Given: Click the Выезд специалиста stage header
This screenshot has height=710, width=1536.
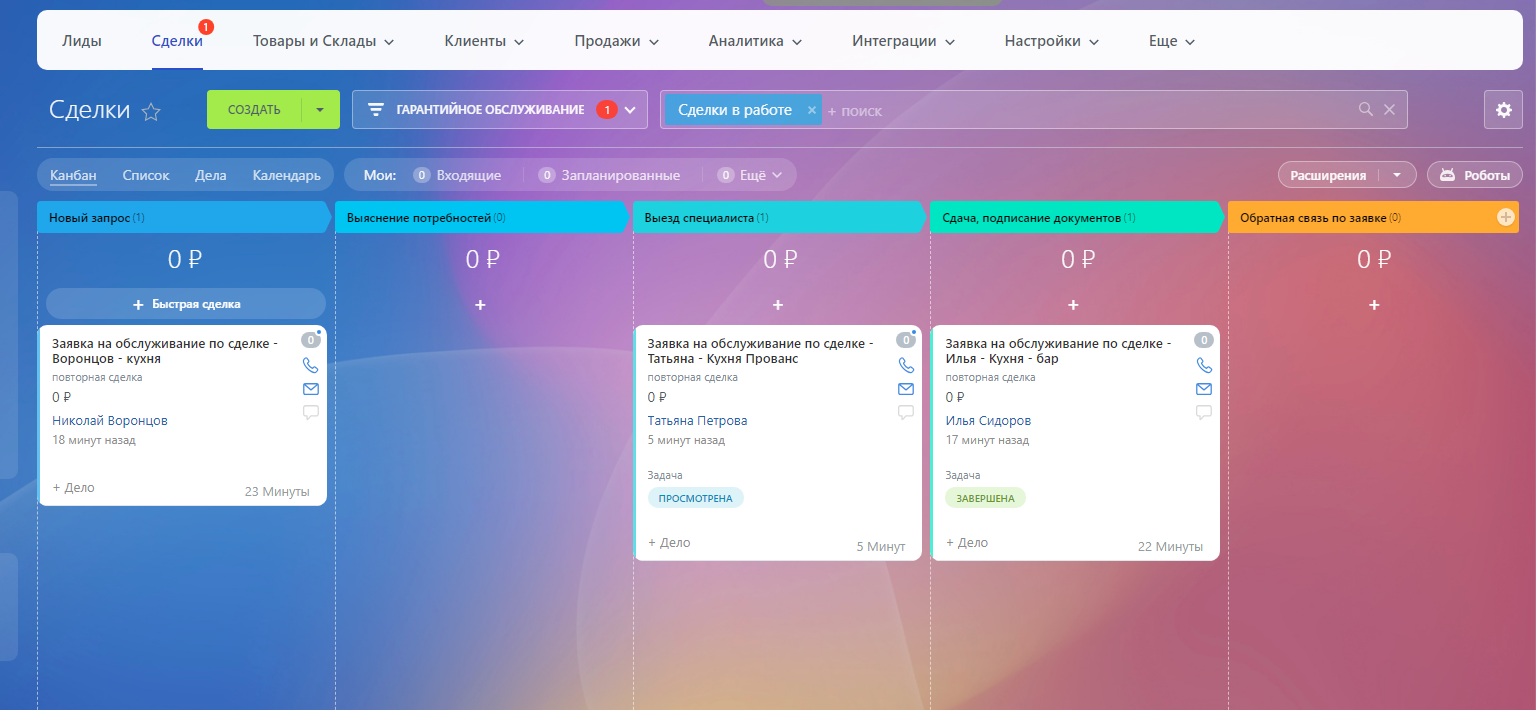Looking at the screenshot, I should pos(780,217).
